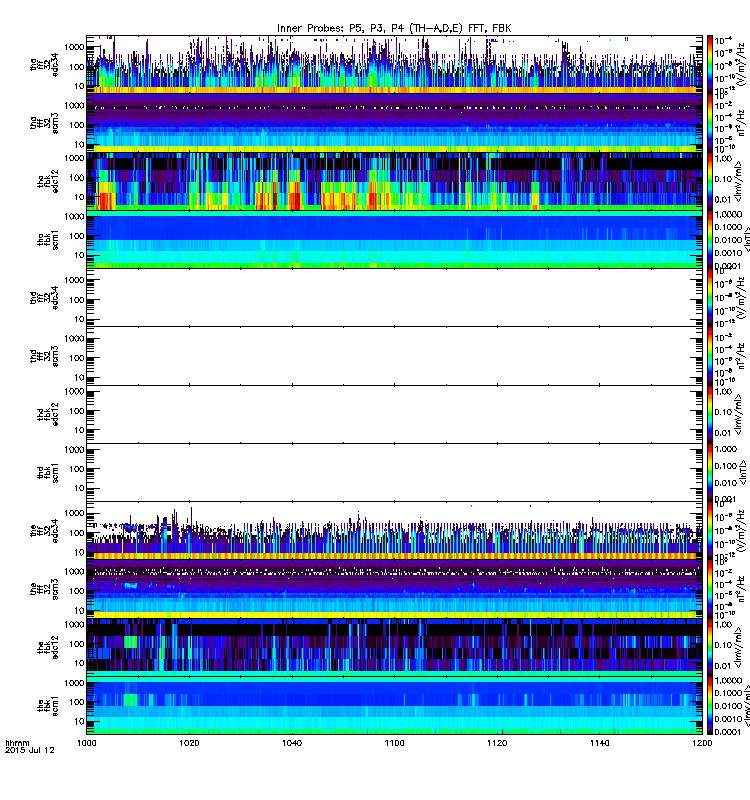
Task: Click the 1120 time tick label
Action: click(497, 743)
